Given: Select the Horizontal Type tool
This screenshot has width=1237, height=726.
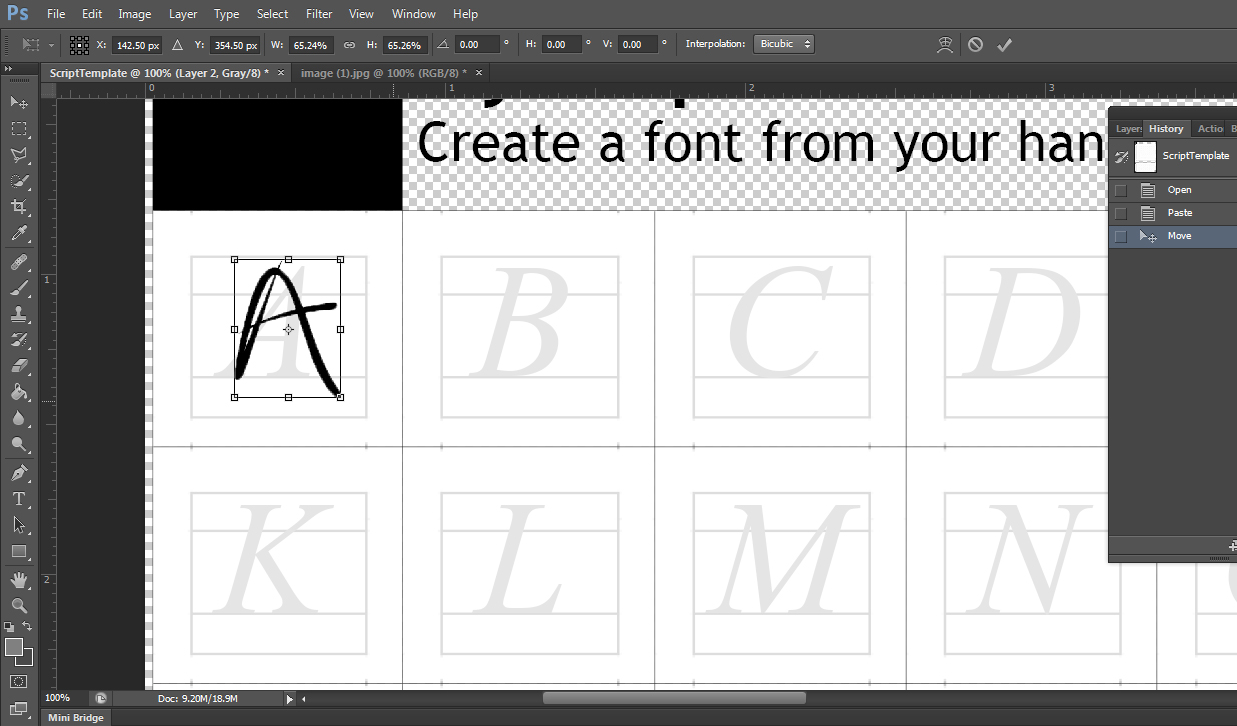Looking at the screenshot, I should (x=18, y=498).
